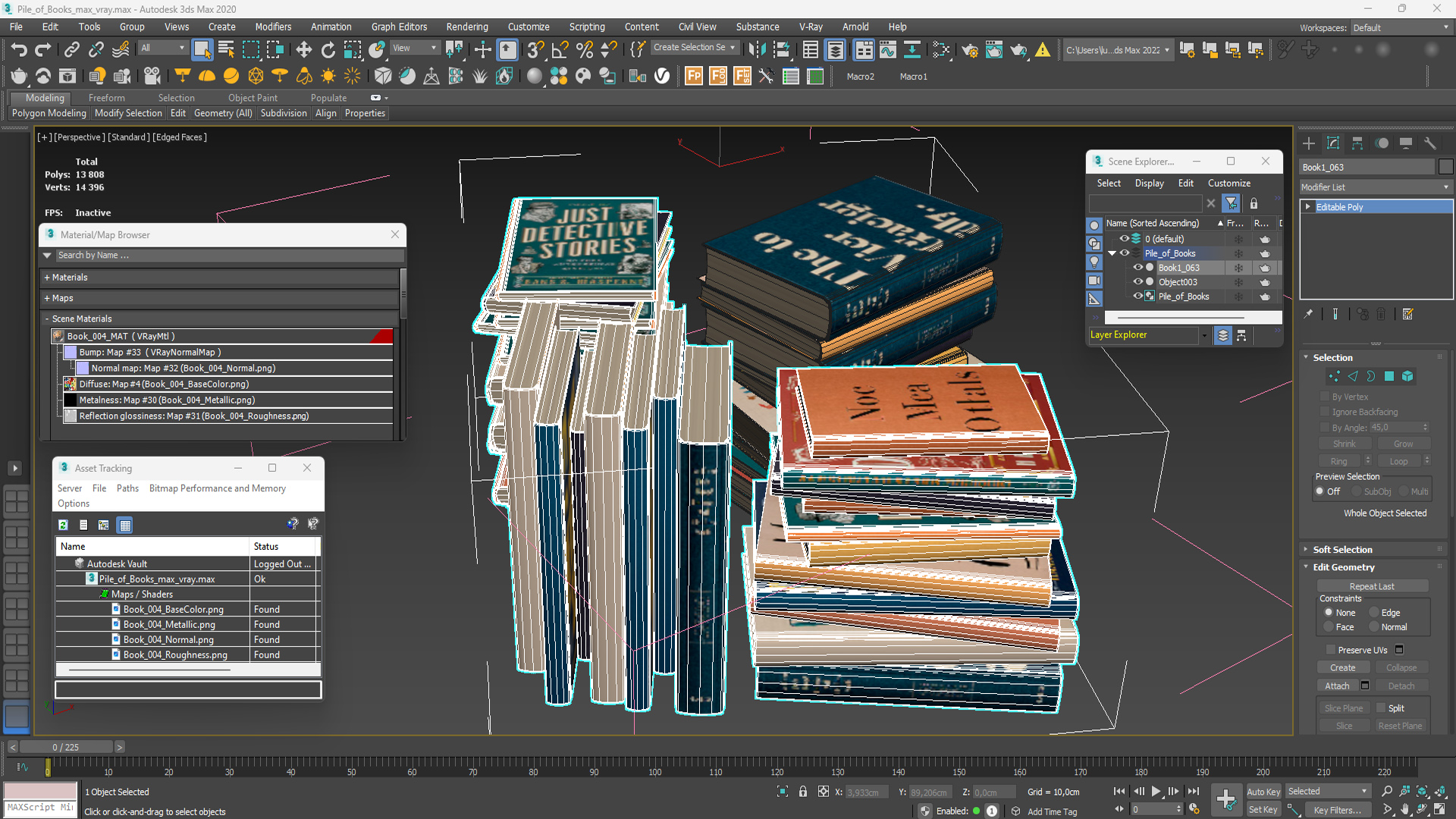The height and width of the screenshot is (819, 1456).
Task: Toggle the Angle Snap icon
Action: (x=560, y=50)
